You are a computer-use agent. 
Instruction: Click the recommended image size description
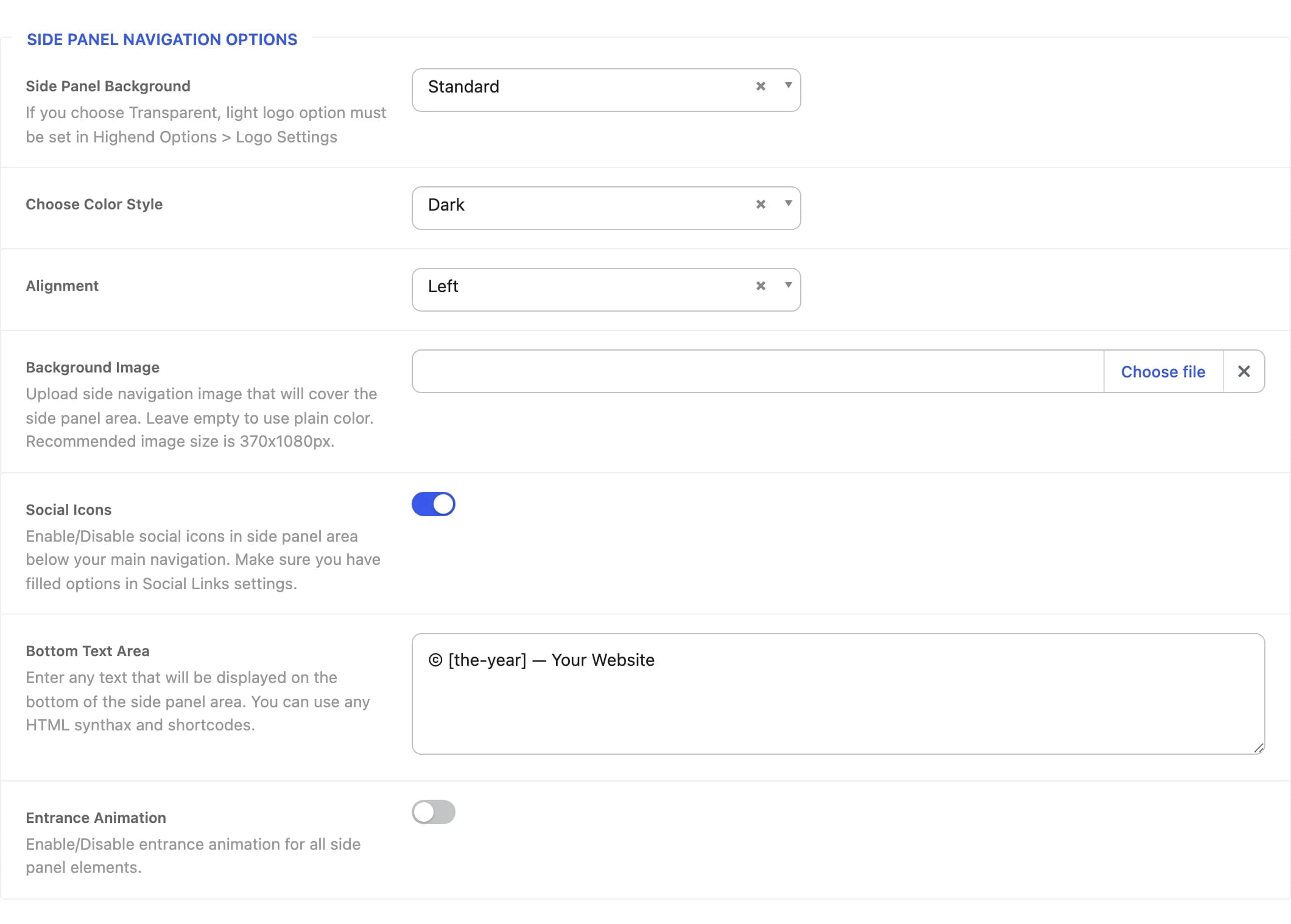202,418
